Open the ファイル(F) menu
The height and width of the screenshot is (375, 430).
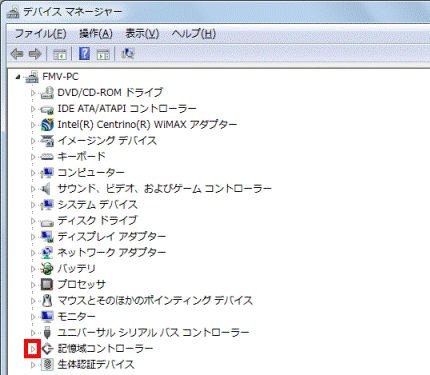pyautogui.click(x=40, y=34)
